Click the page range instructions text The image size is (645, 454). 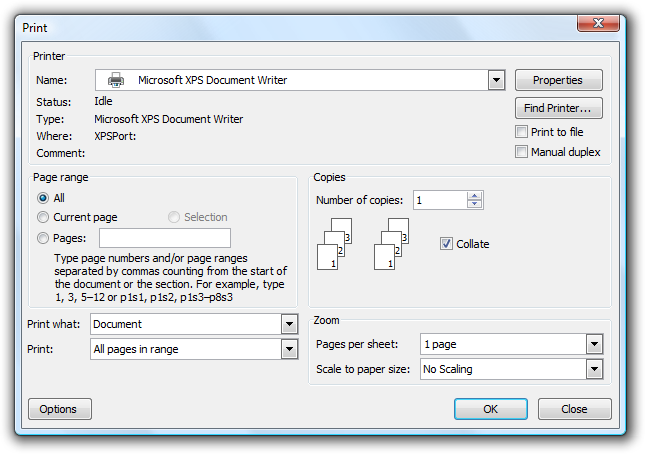[x=170, y=278]
